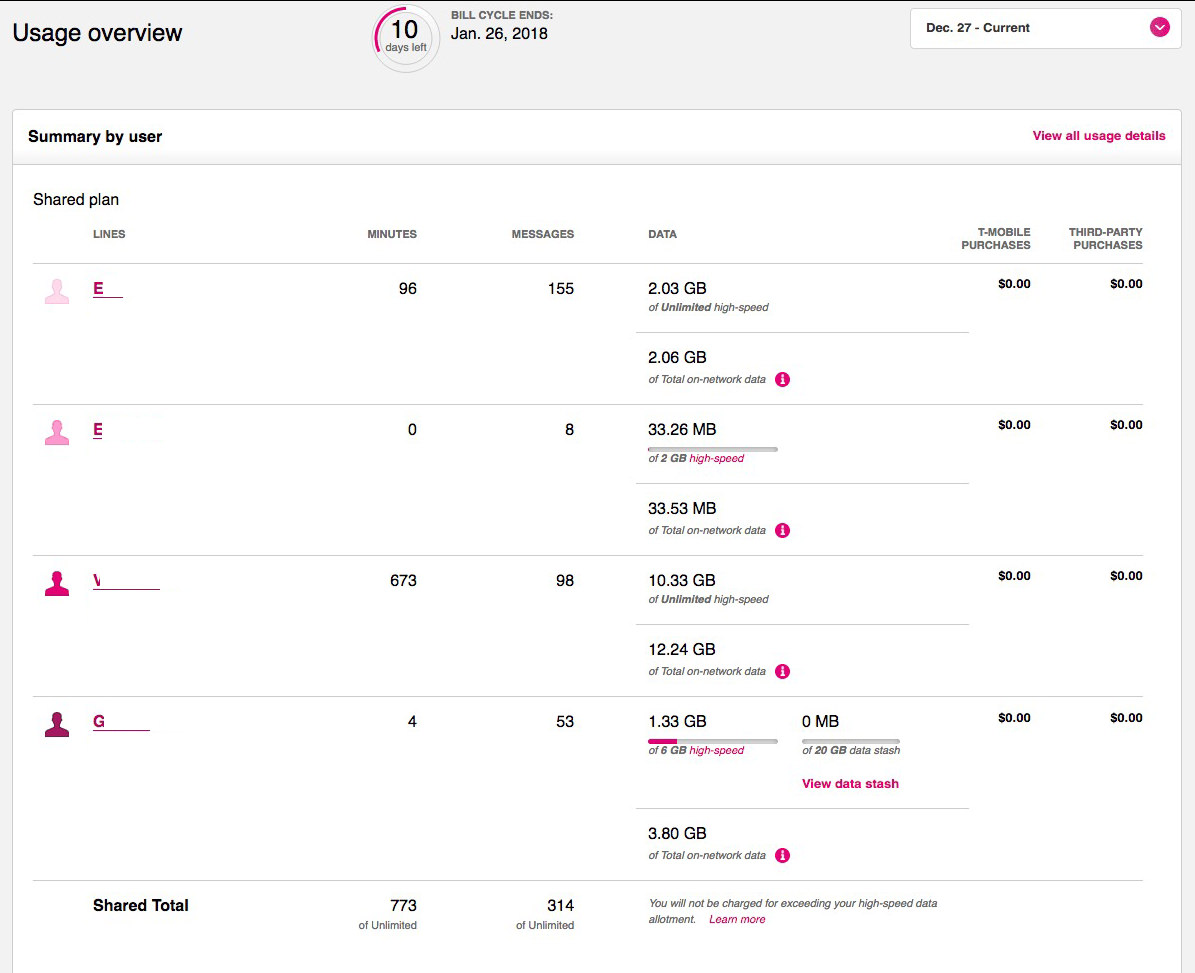The width and height of the screenshot is (1195, 973).
Task: Open line E with 96 minutes
Action: (99, 289)
